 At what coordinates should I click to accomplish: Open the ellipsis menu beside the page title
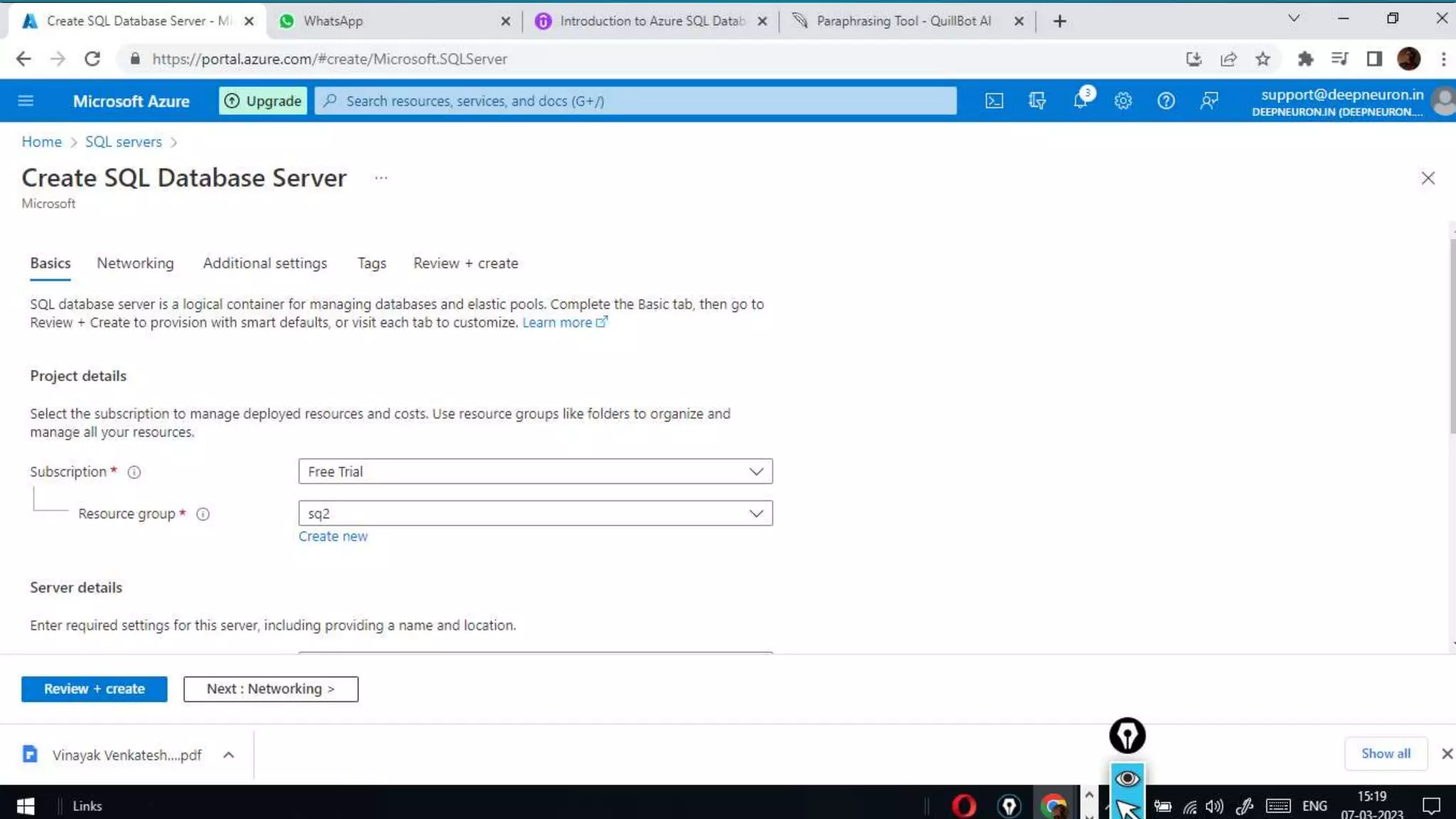pos(381,178)
